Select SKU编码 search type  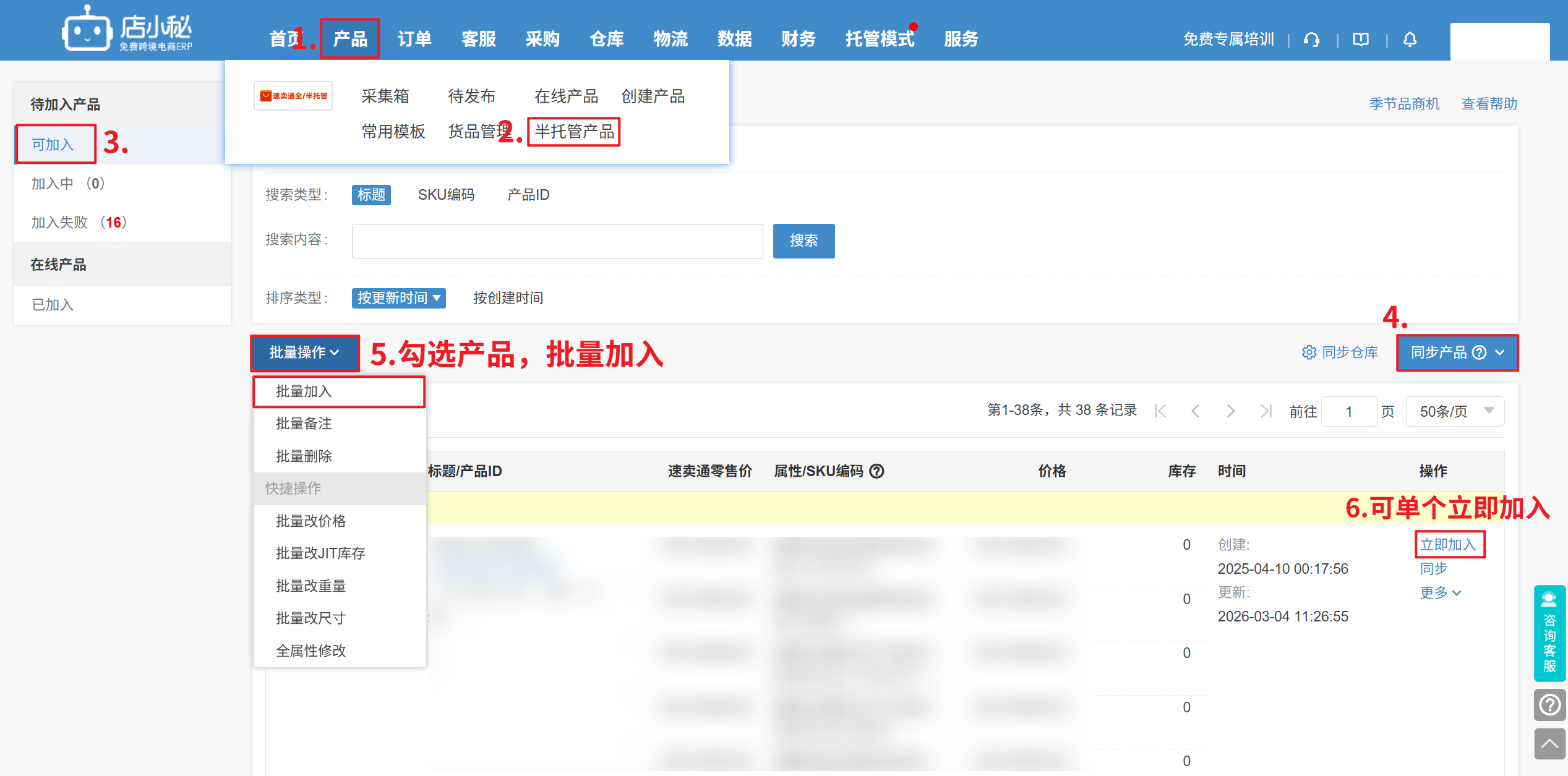click(x=446, y=195)
